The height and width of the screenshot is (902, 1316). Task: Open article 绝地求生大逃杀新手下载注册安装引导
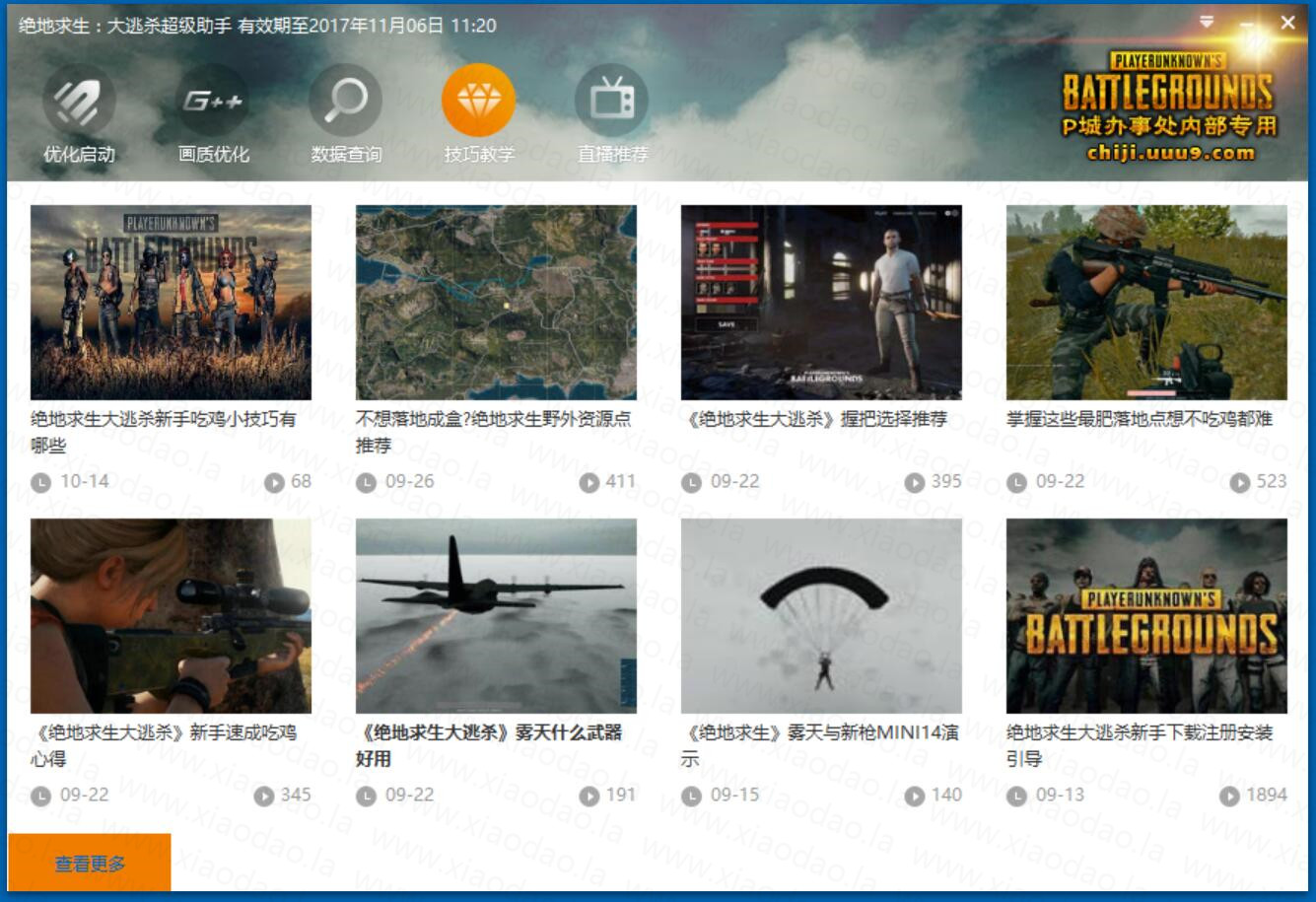coord(1140,745)
